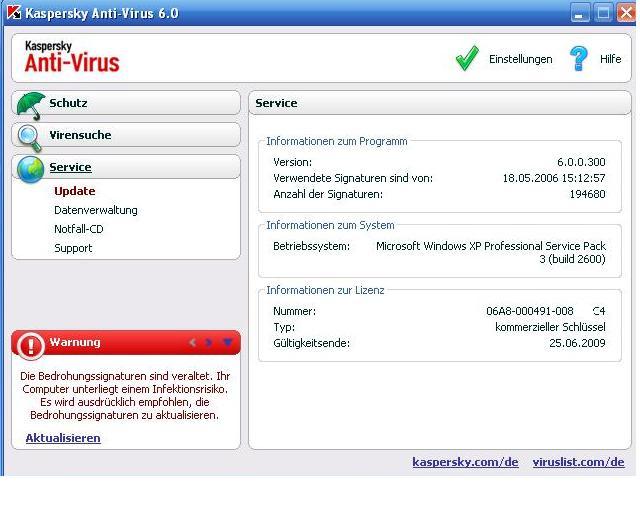Open Notfall-CD under Service
The image size is (640, 512).
79,229
